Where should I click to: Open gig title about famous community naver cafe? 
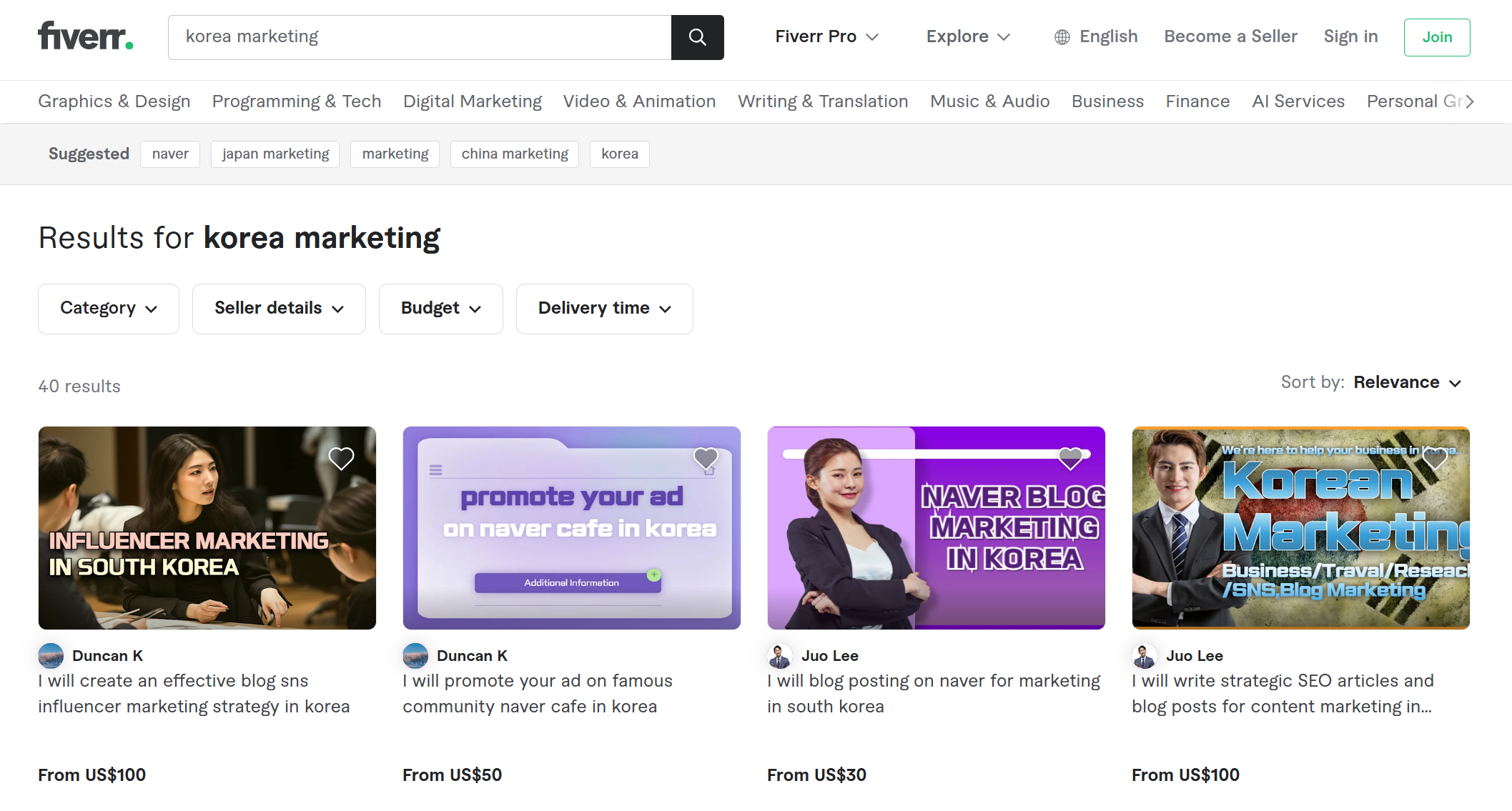coord(538,694)
